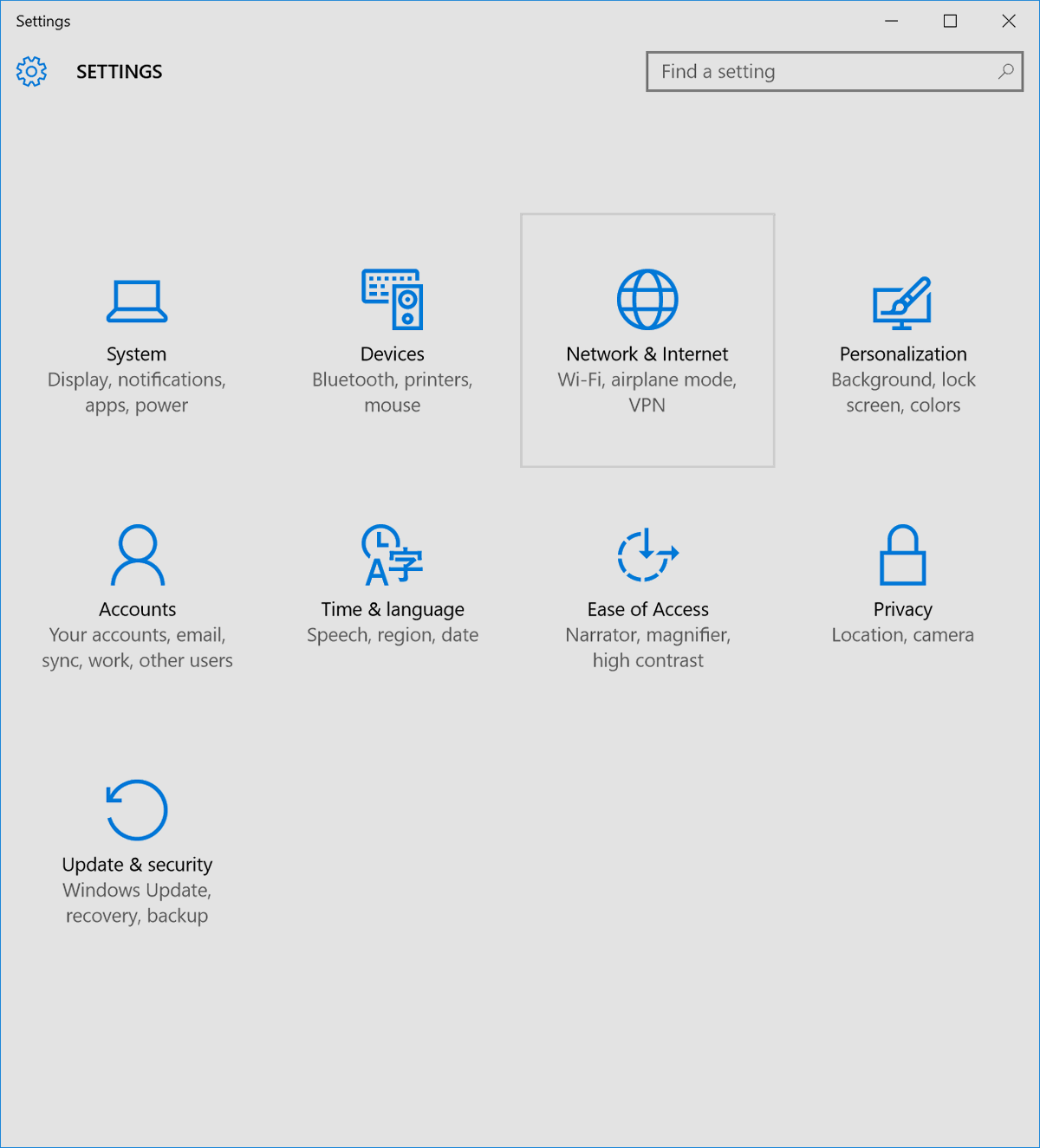
Task: Click the magnifier icon in the search box
Action: pyautogui.click(x=1006, y=71)
